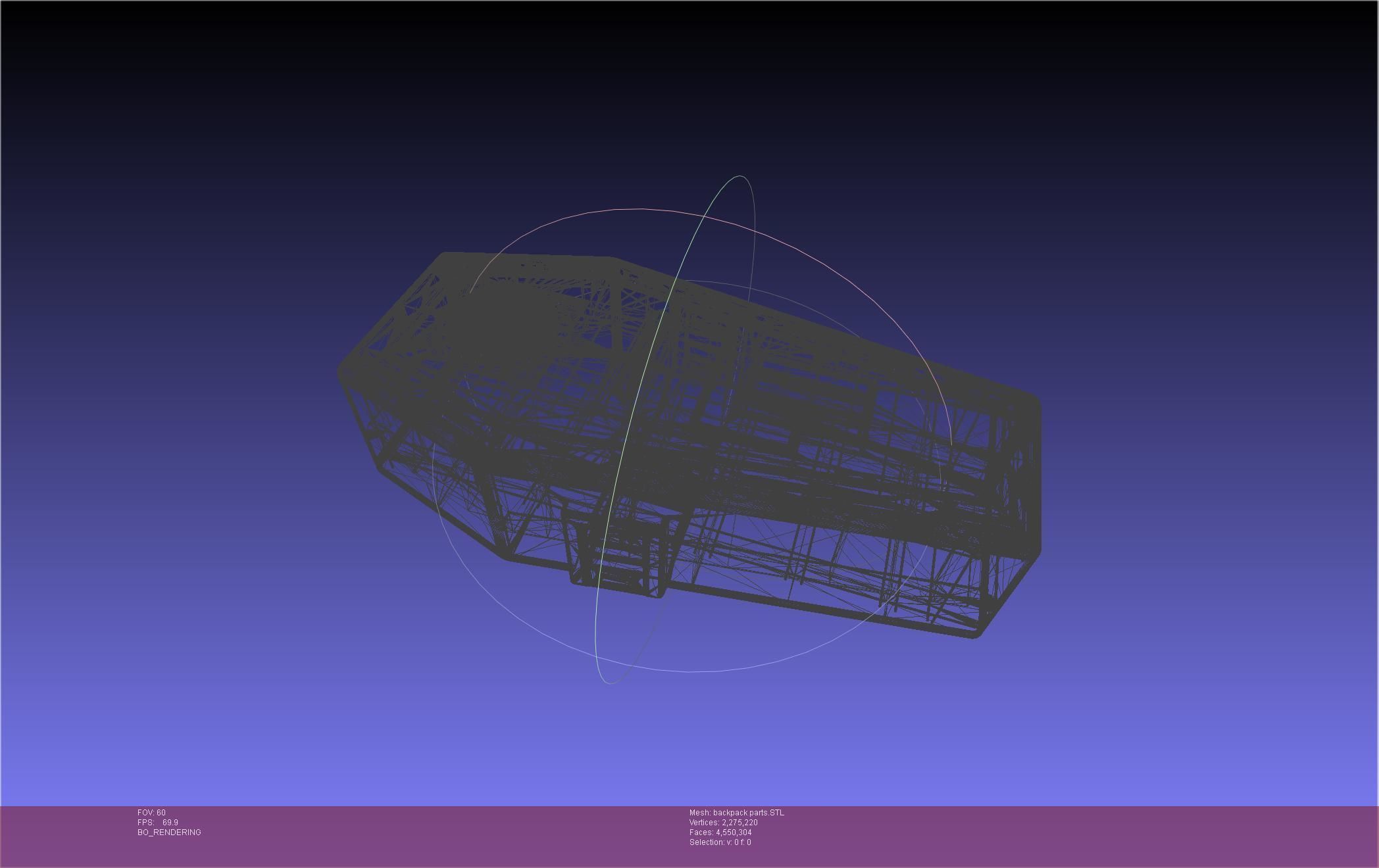The width and height of the screenshot is (1379, 868).
Task: Click the BO_RENDERING status text
Action: (169, 832)
